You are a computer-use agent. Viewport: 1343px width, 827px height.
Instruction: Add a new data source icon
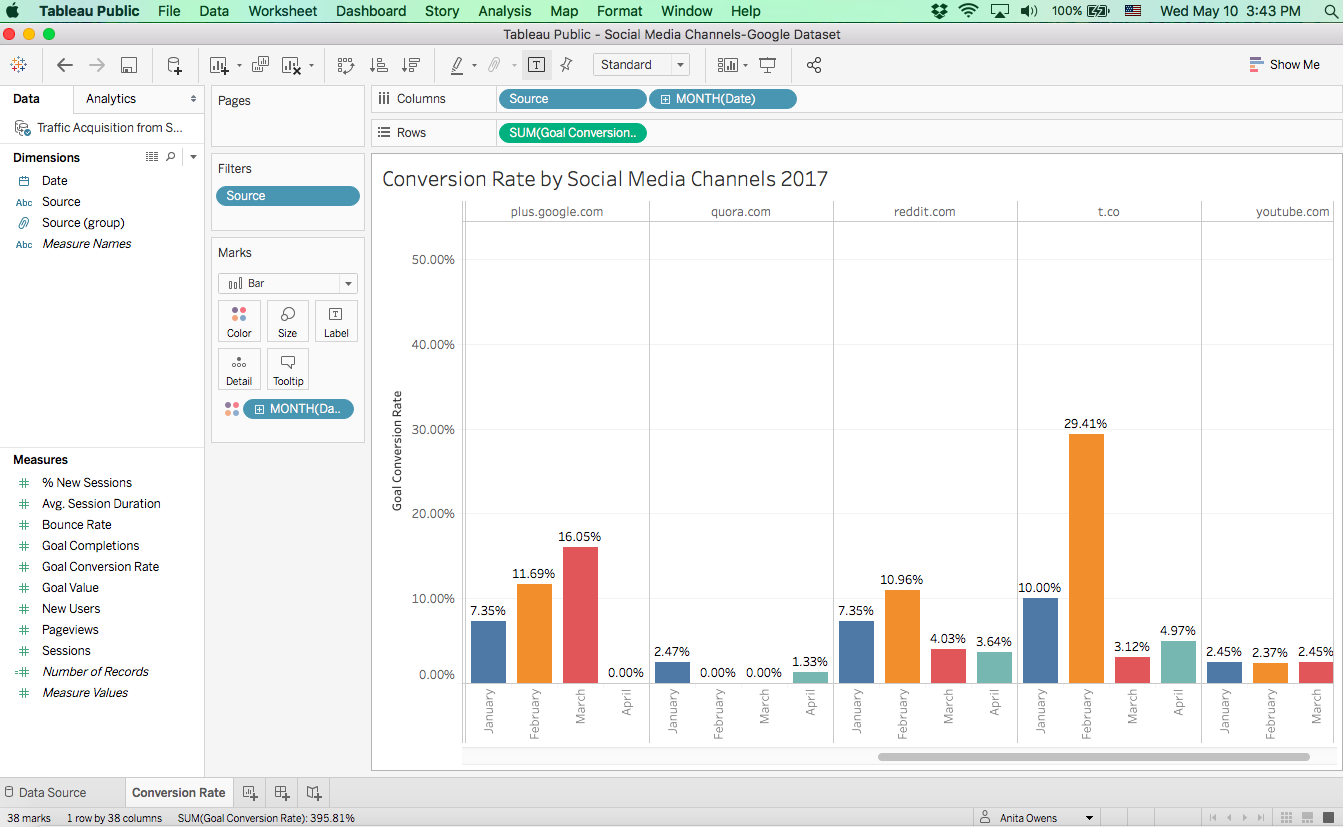pos(174,65)
